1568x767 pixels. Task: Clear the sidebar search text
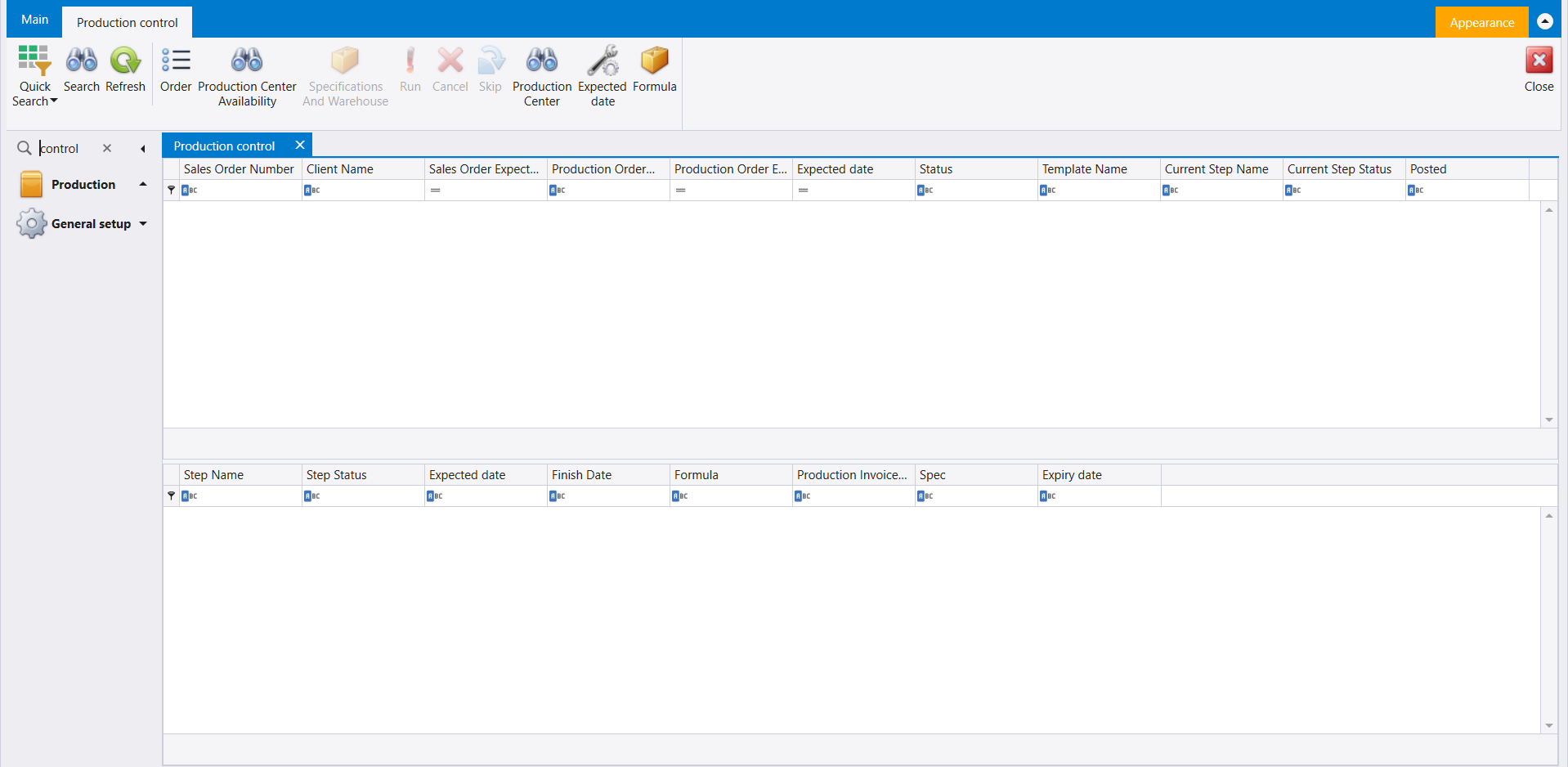(x=107, y=148)
